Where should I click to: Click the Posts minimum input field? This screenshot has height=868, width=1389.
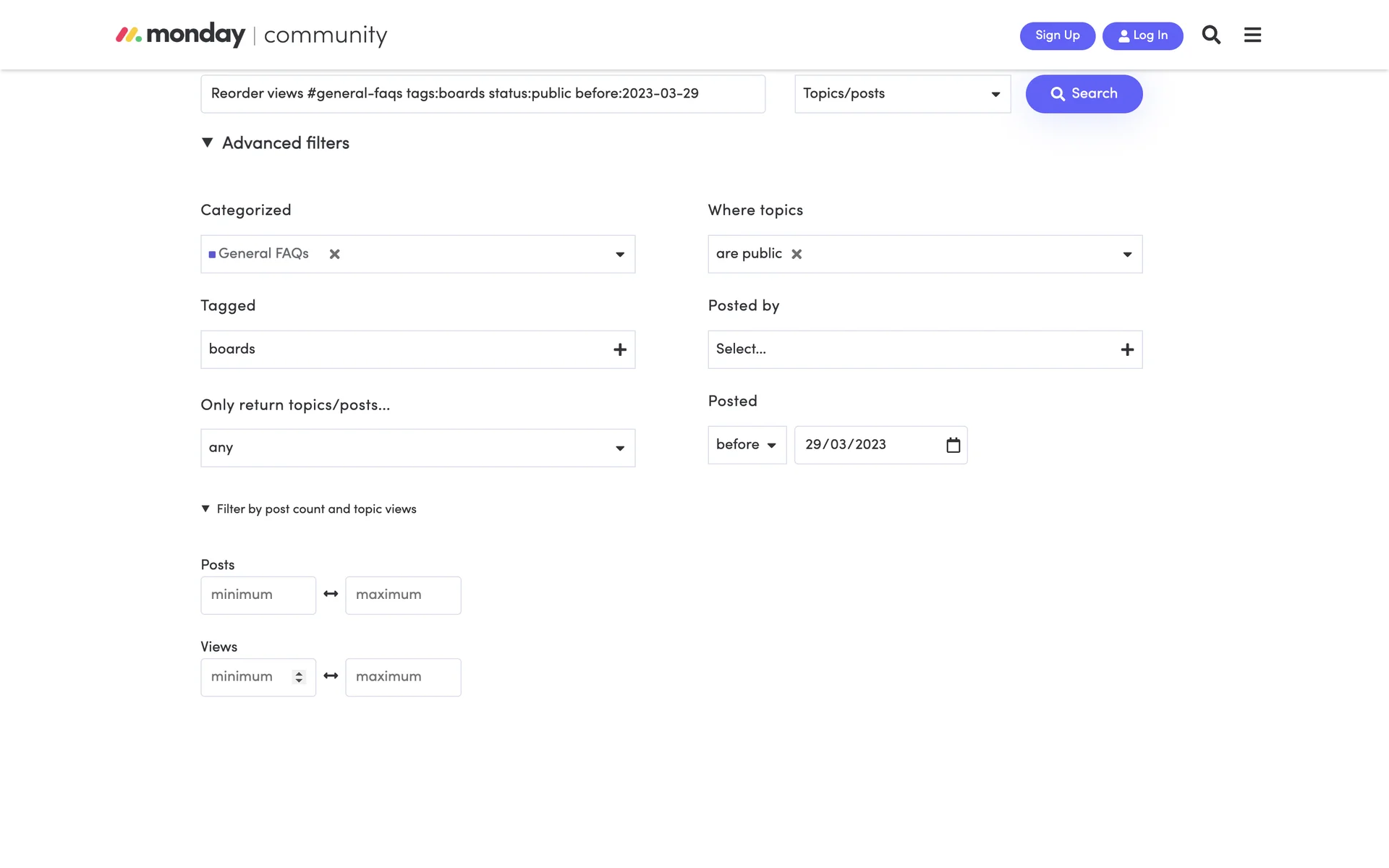pyautogui.click(x=258, y=595)
